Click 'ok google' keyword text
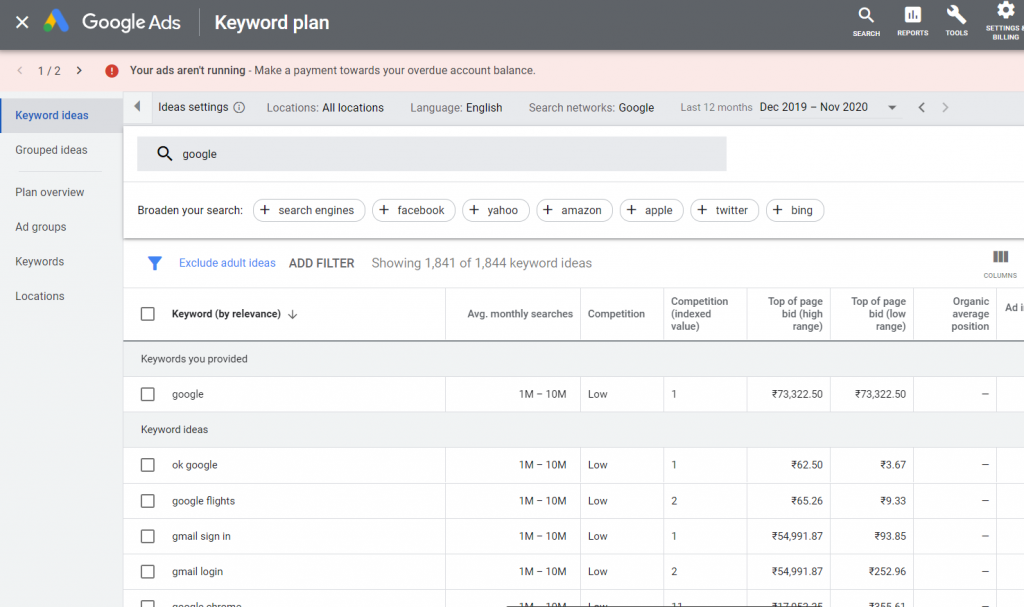Viewport: 1024px width, 607px height. (195, 465)
